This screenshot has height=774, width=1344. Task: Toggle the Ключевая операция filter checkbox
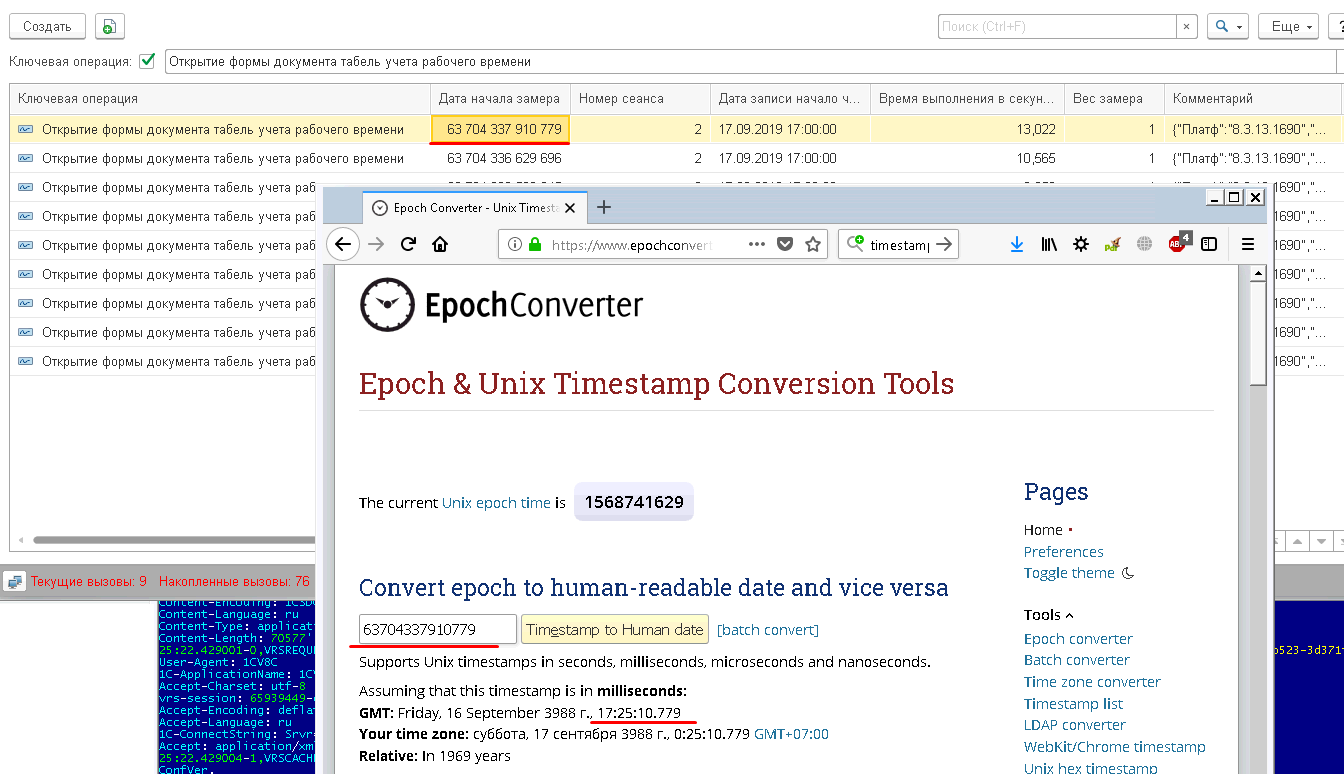tap(148, 61)
